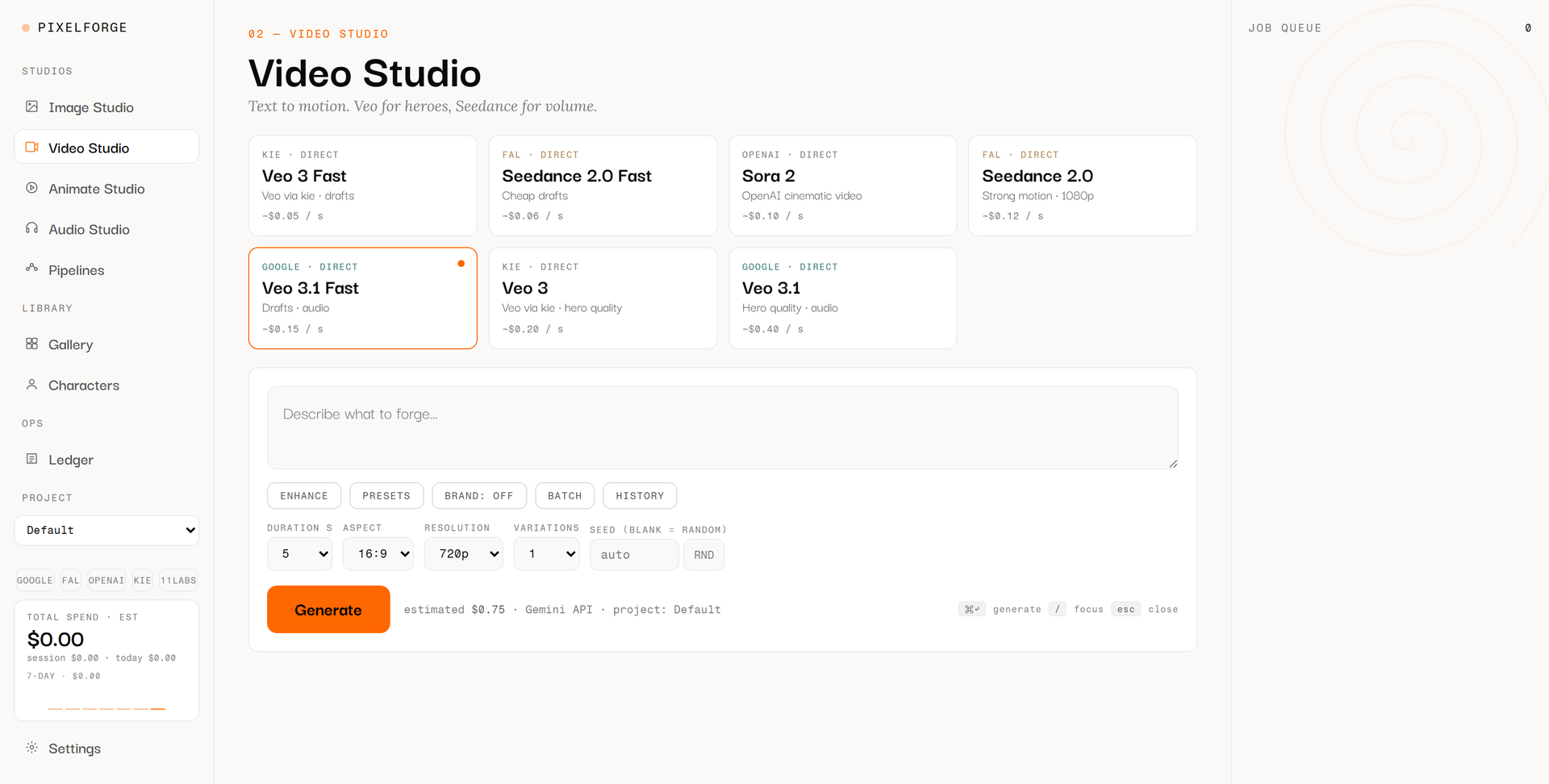1549x784 pixels.
Task: Click the Animate Studio play icon
Action: 31,188
